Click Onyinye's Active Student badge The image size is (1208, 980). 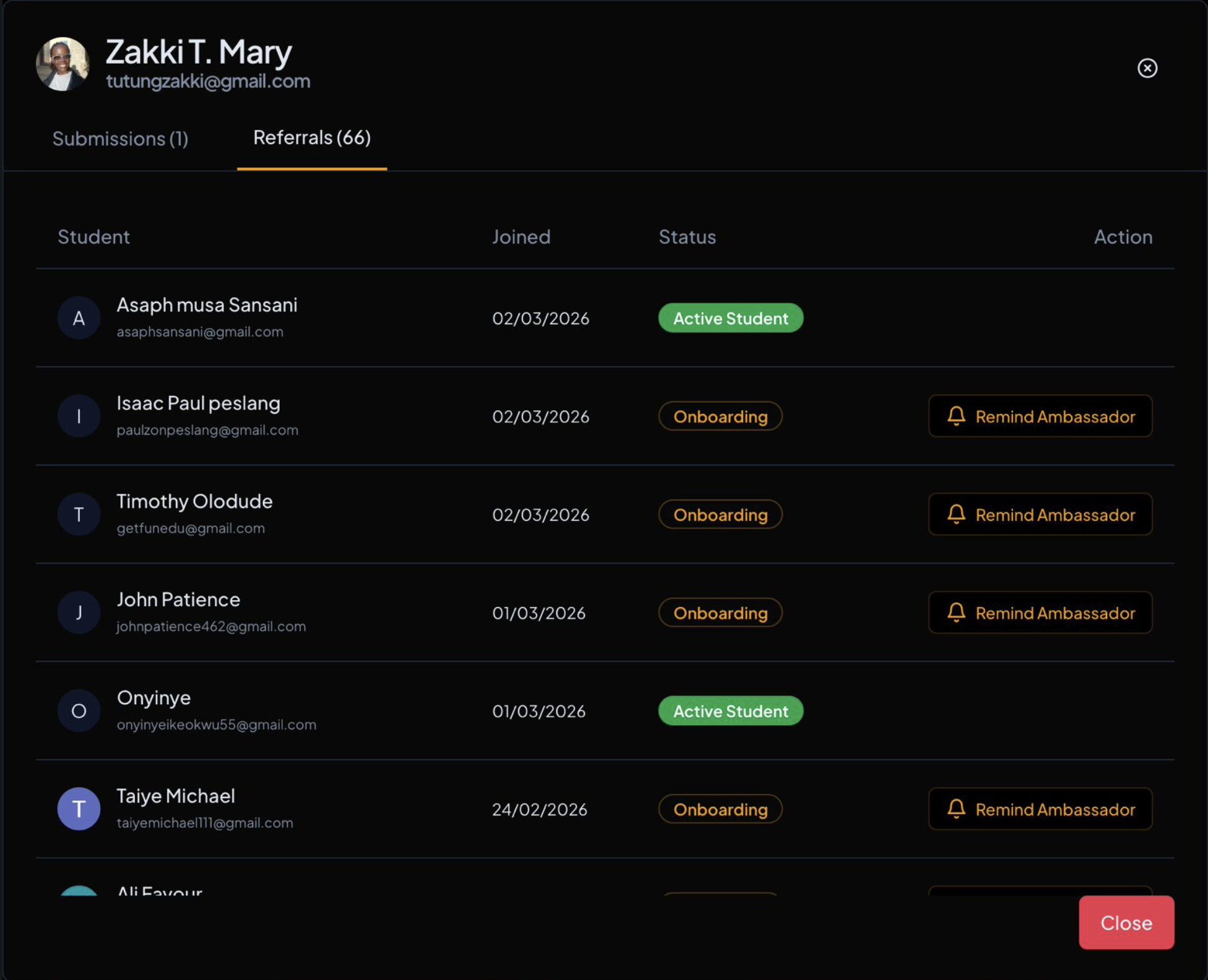(x=730, y=711)
